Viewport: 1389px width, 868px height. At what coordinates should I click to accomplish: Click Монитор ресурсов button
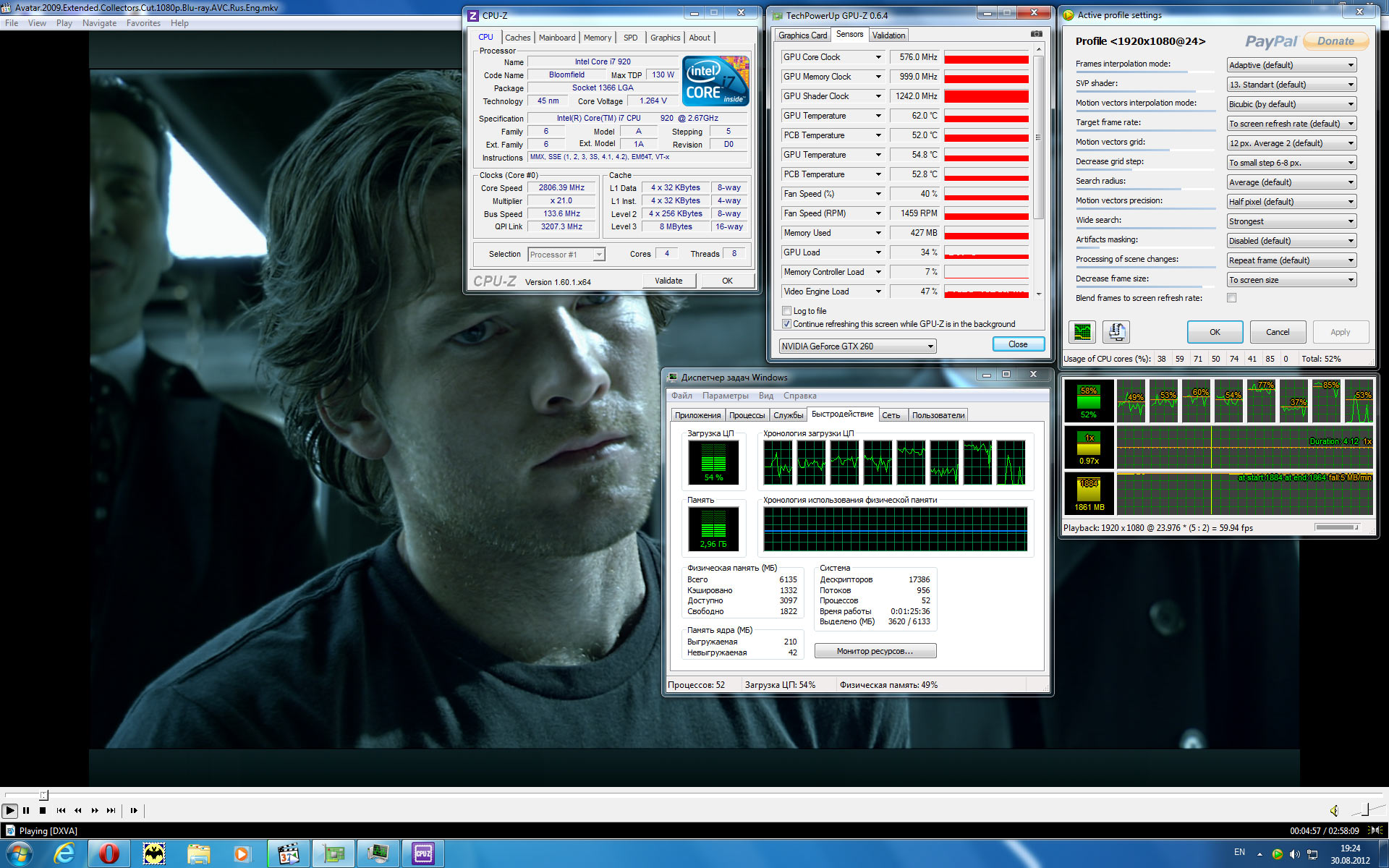(x=875, y=651)
